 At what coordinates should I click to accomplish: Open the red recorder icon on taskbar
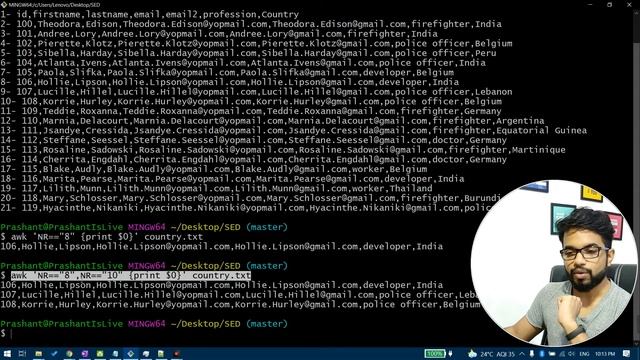[176, 353]
